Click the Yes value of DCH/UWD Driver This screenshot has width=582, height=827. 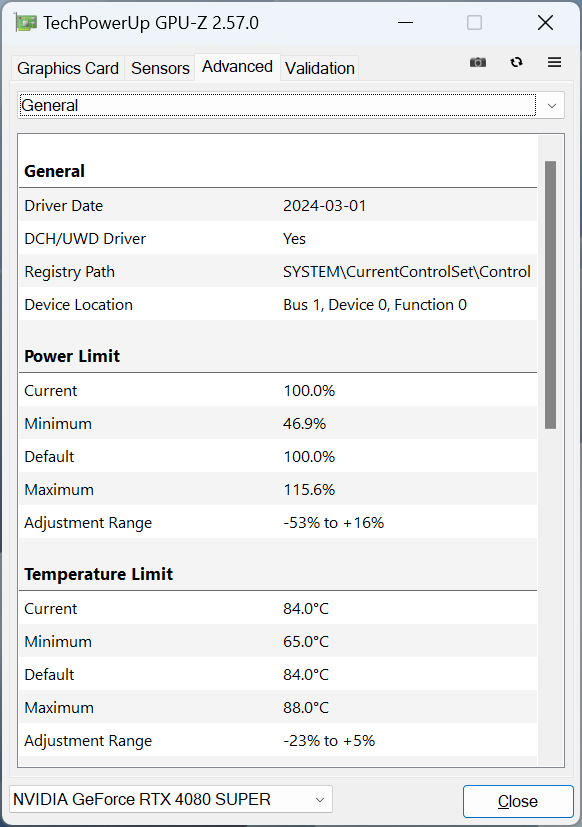pyautogui.click(x=294, y=238)
